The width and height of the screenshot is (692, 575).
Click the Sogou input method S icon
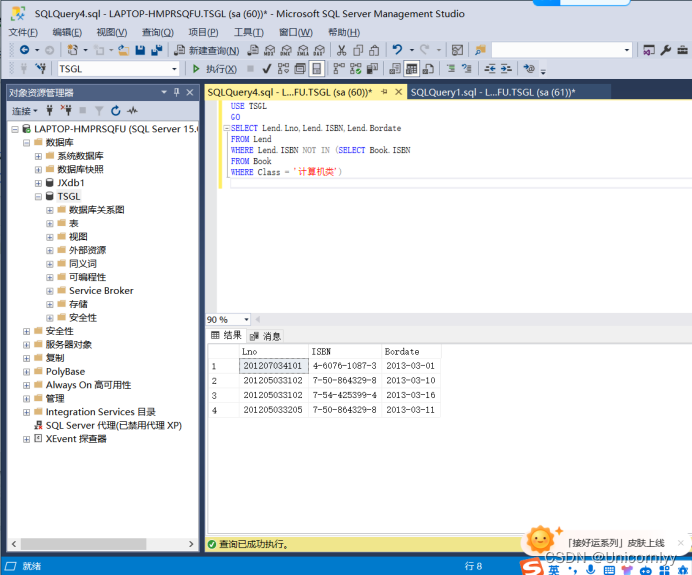coord(531,567)
